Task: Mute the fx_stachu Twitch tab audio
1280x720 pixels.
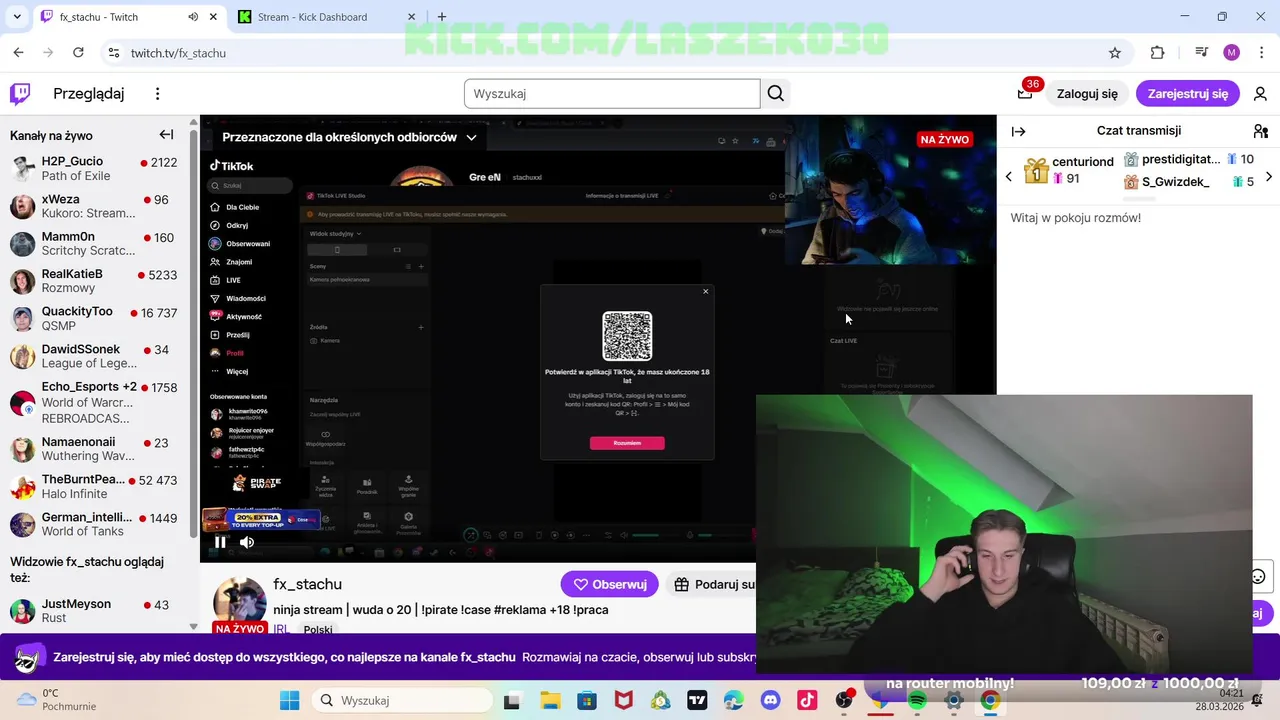Action: tap(193, 17)
